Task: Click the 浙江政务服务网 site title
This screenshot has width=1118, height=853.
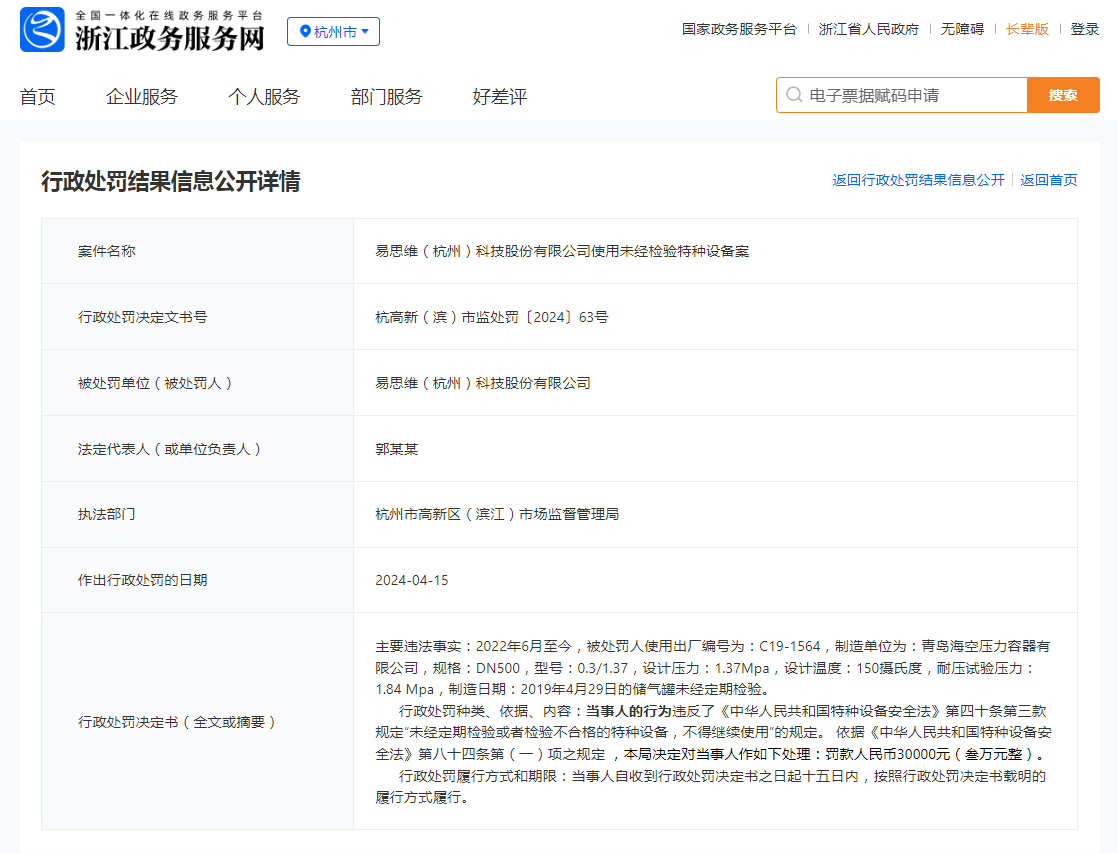Action: point(170,39)
